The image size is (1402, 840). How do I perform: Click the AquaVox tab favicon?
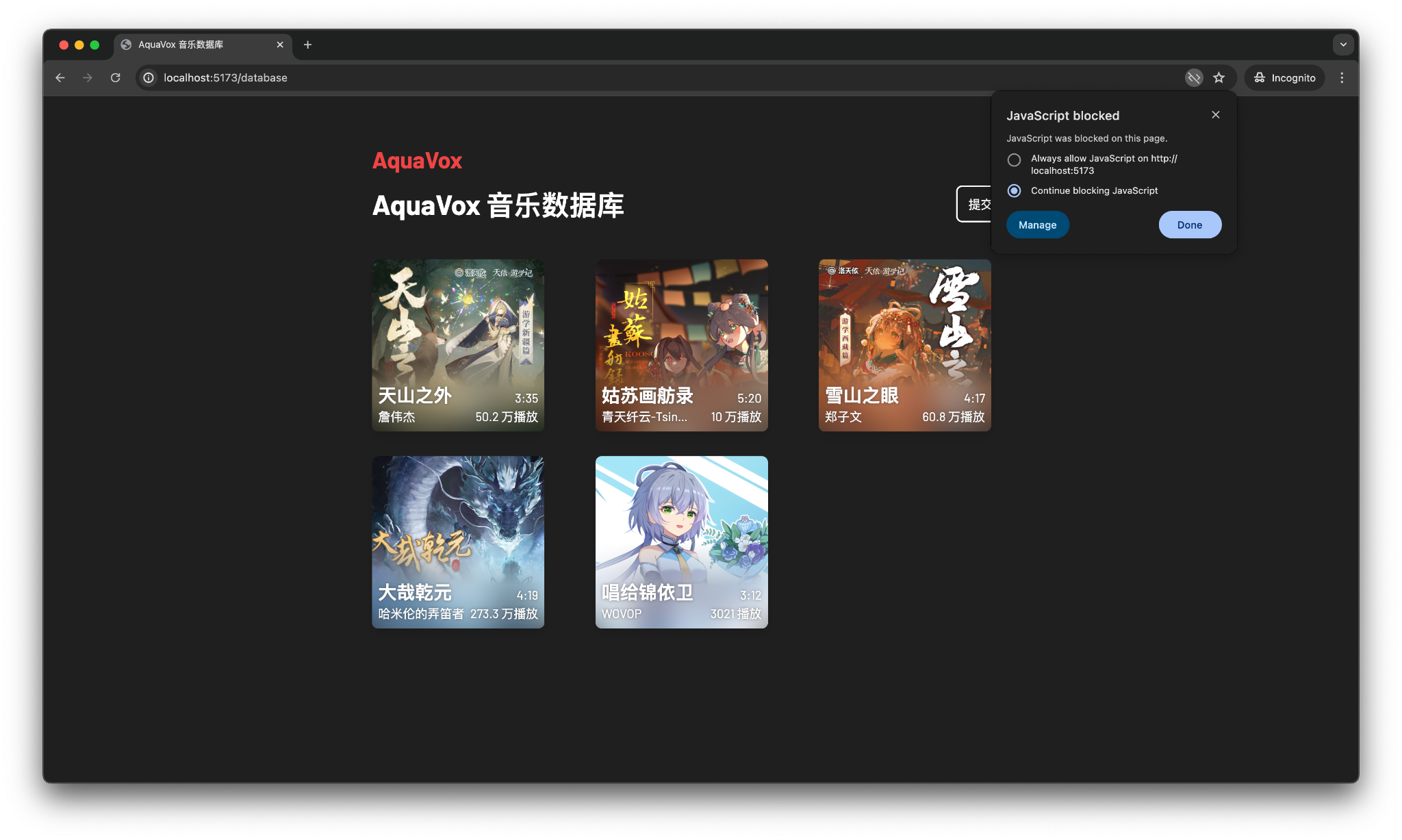coord(125,44)
